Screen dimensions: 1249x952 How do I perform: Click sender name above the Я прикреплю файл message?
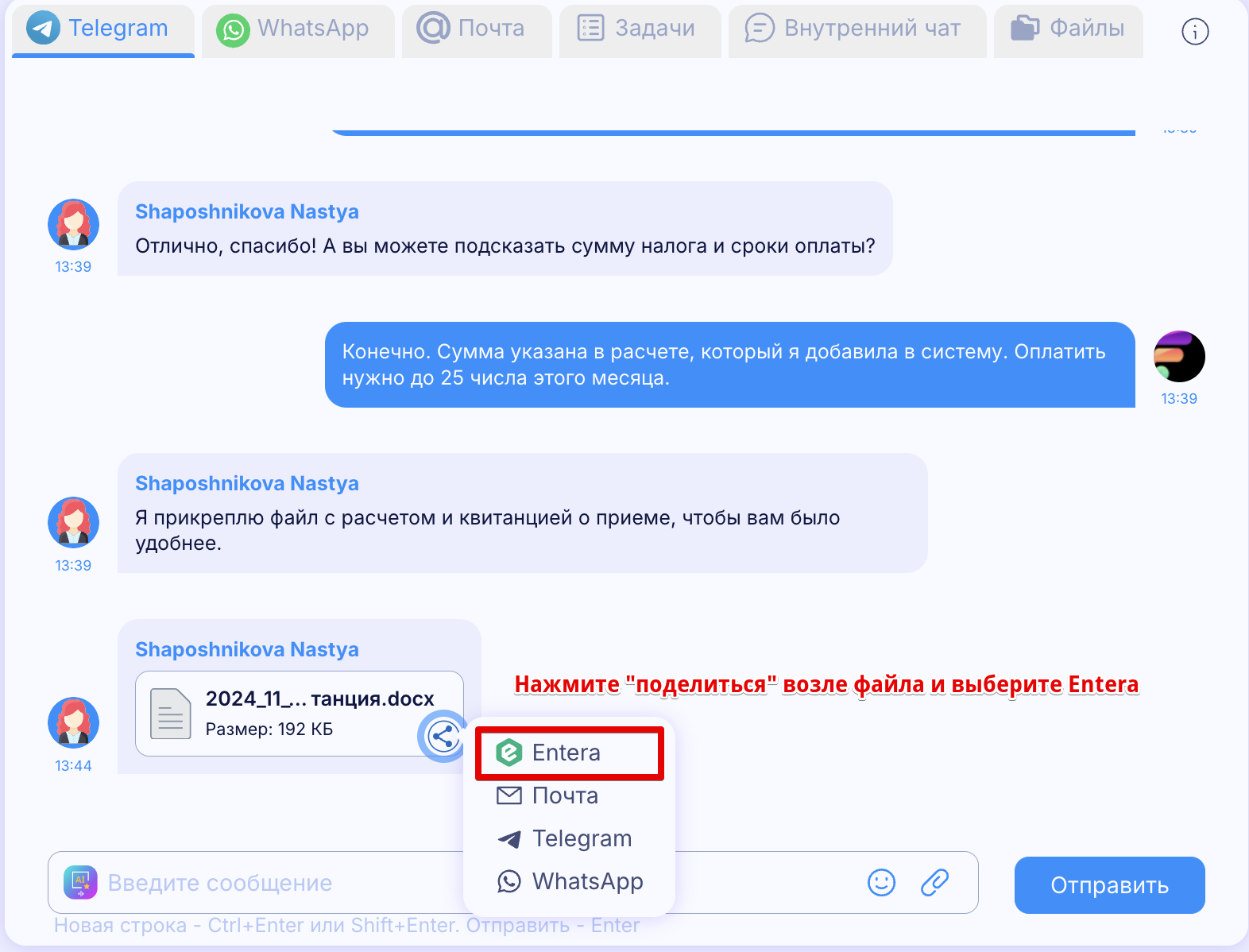[x=247, y=483]
